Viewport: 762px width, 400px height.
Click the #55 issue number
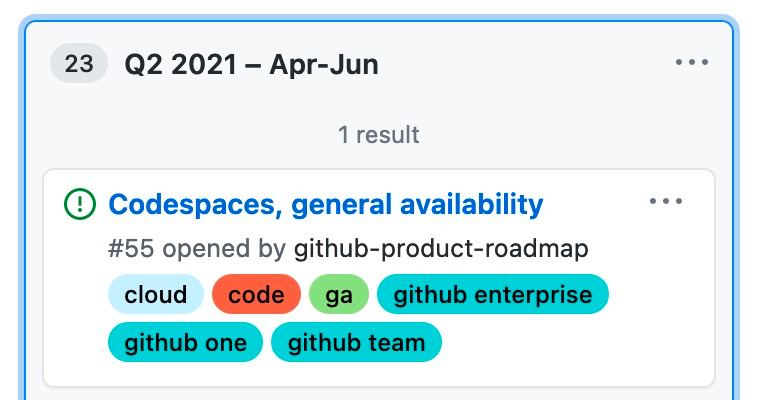click(131, 249)
